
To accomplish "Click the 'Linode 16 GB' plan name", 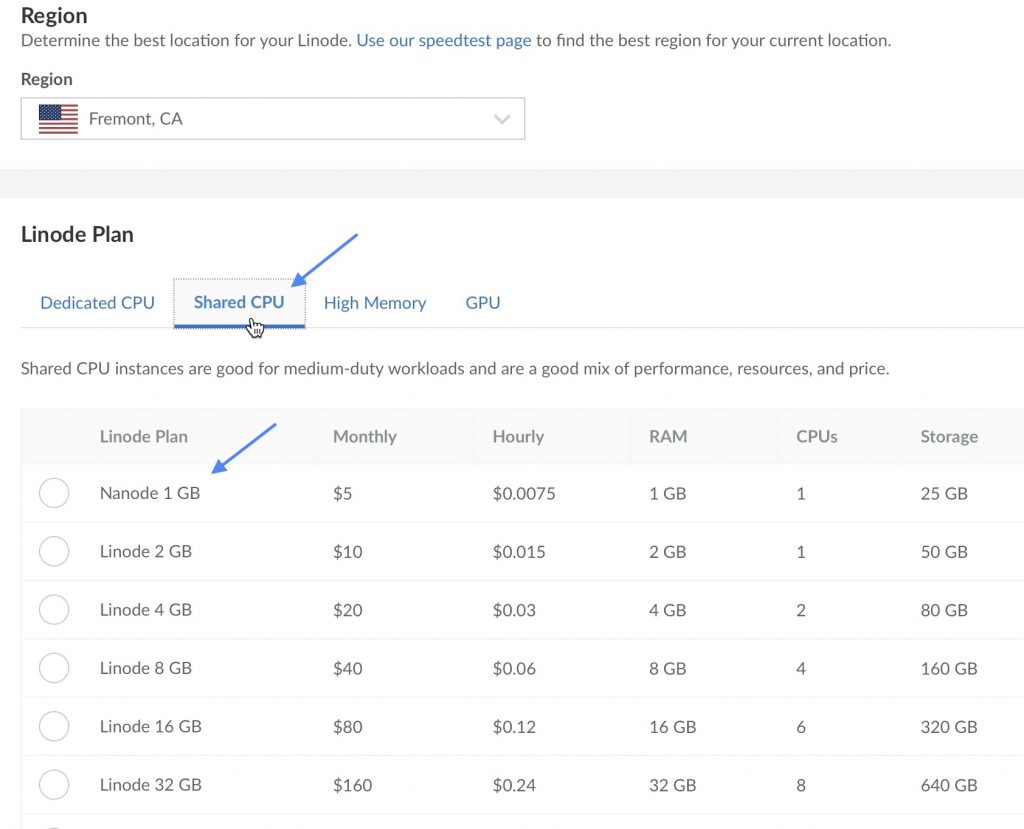I will point(150,726).
